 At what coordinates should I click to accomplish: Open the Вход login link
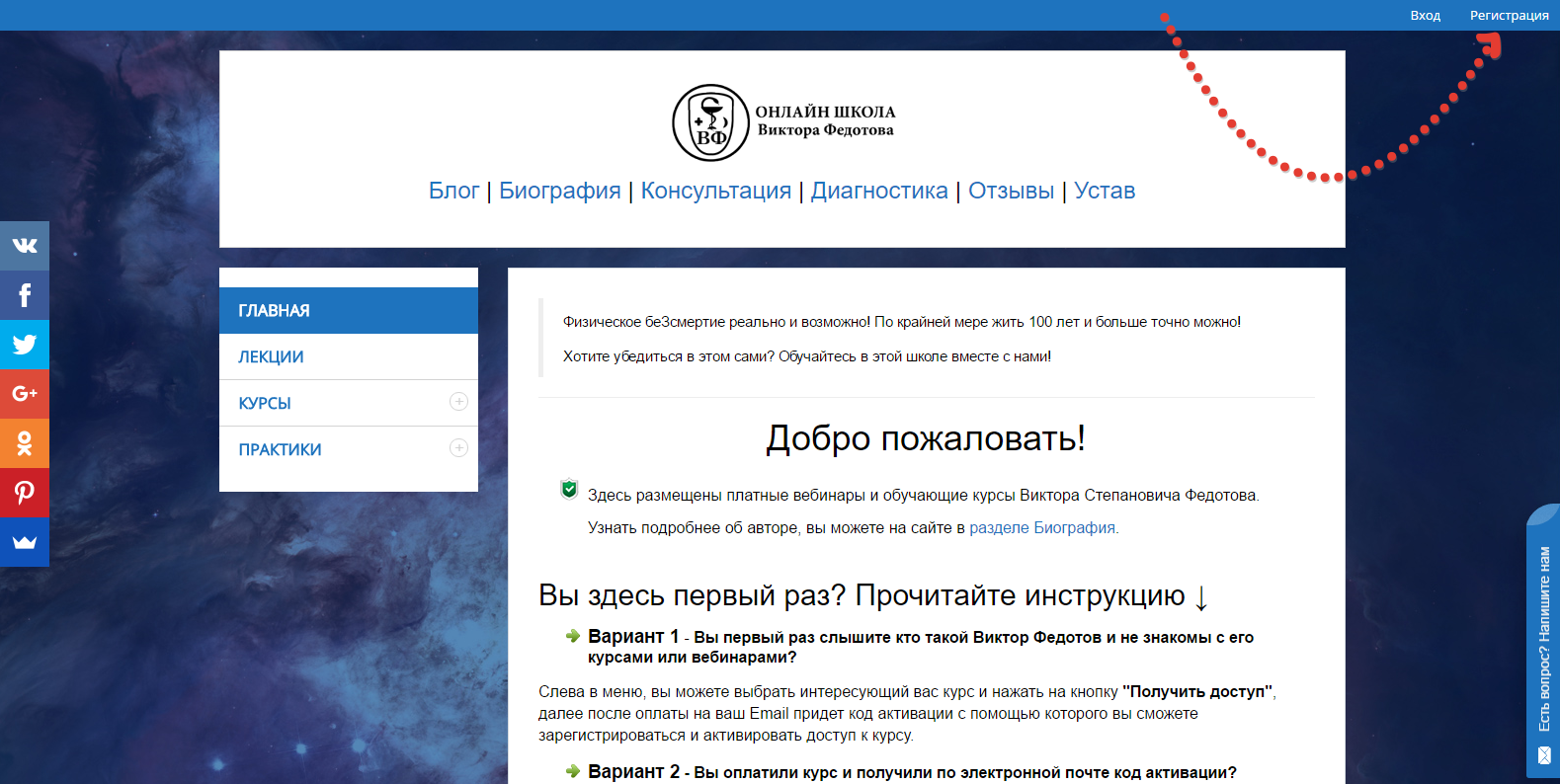pyautogui.click(x=1425, y=15)
